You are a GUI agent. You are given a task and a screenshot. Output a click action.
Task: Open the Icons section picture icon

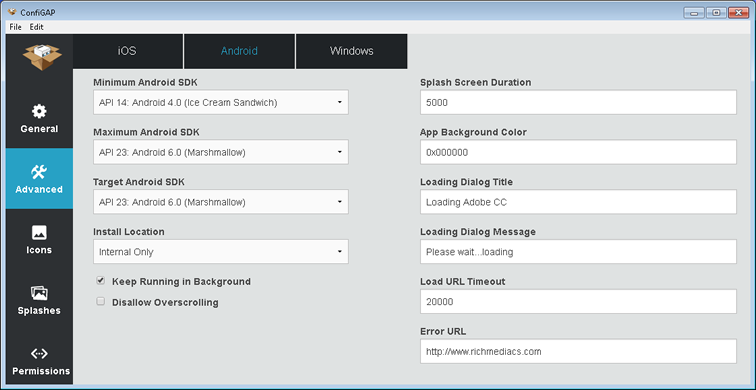point(39,232)
